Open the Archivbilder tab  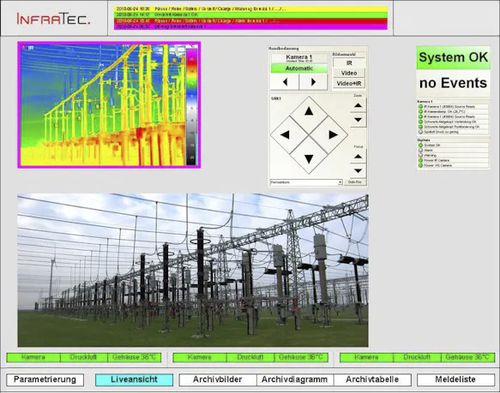click(x=217, y=380)
